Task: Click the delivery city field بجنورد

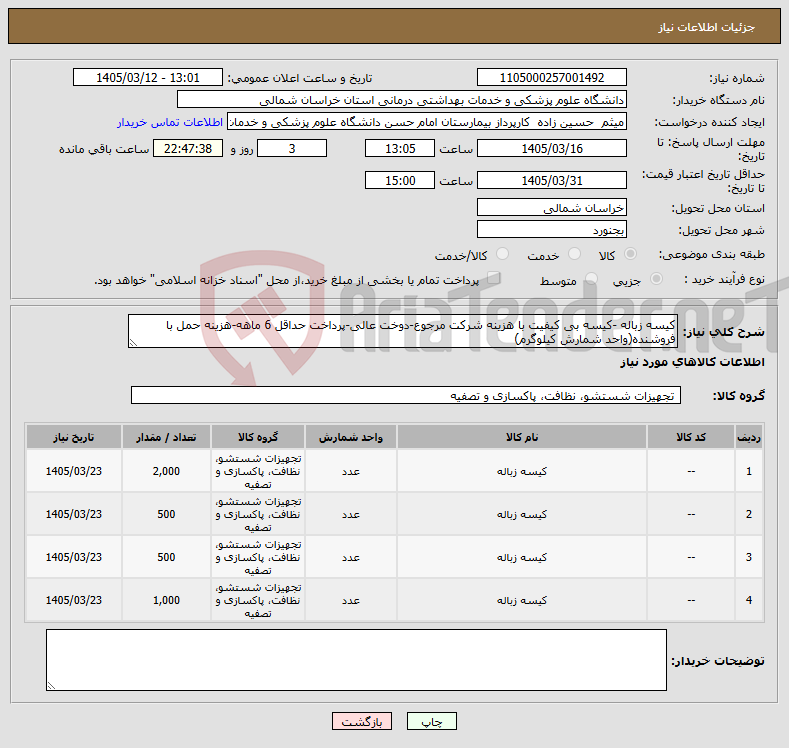Action: [x=551, y=229]
